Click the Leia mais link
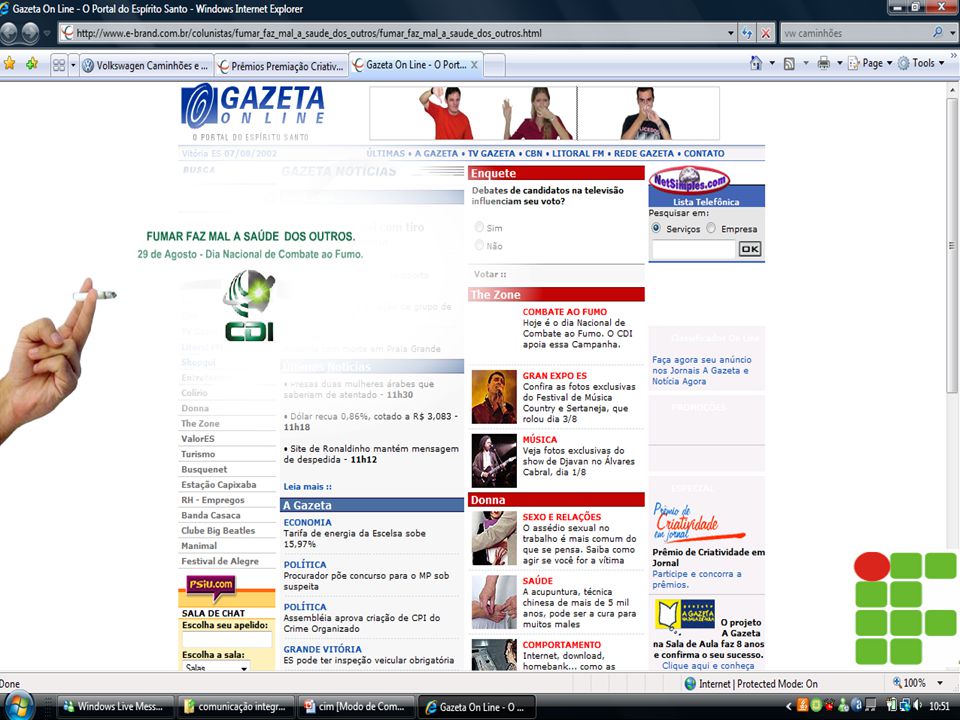The height and width of the screenshot is (720, 960). (x=307, y=486)
